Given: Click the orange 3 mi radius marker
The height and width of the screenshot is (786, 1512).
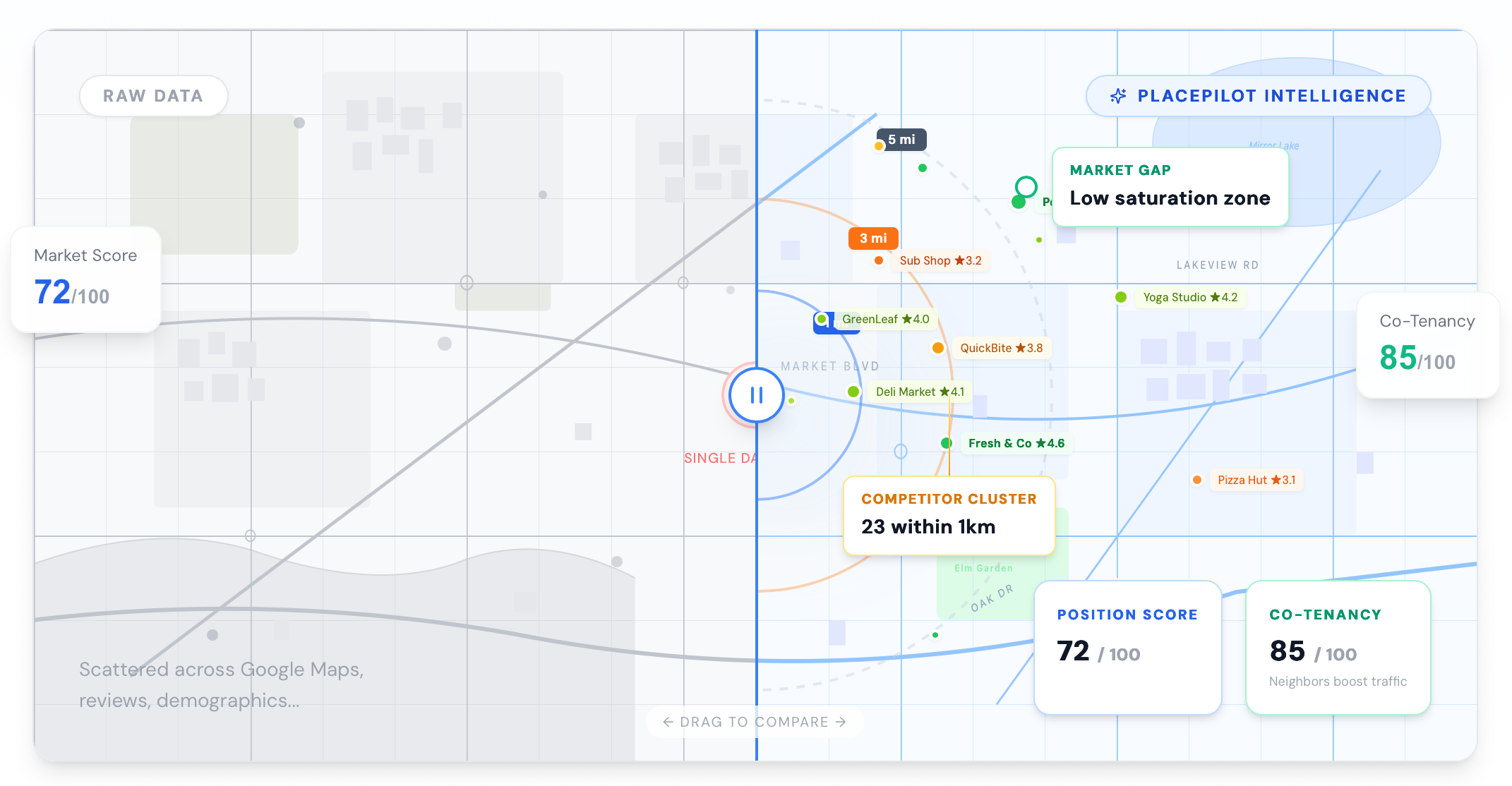Looking at the screenshot, I should pyautogui.click(x=873, y=238).
